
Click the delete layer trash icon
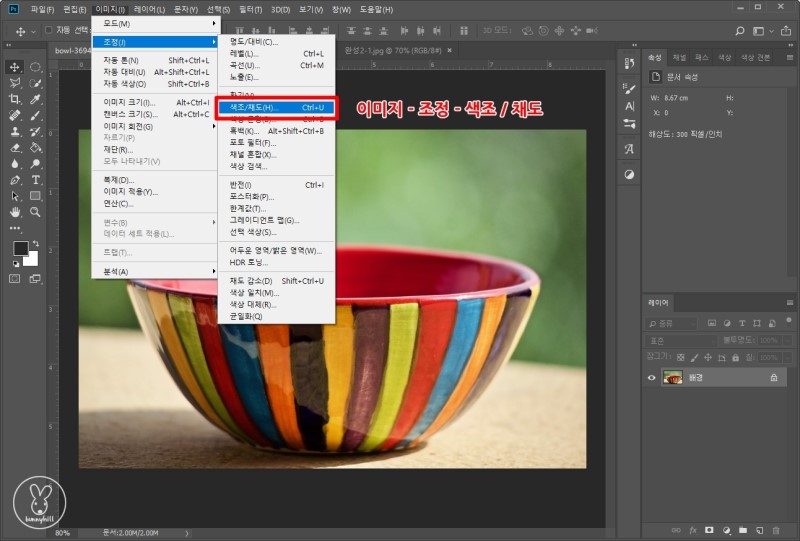tap(775, 529)
